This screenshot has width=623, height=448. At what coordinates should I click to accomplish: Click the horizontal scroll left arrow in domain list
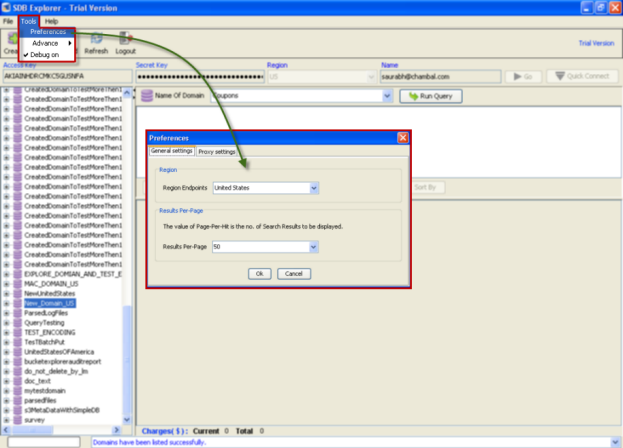click(x=6, y=430)
